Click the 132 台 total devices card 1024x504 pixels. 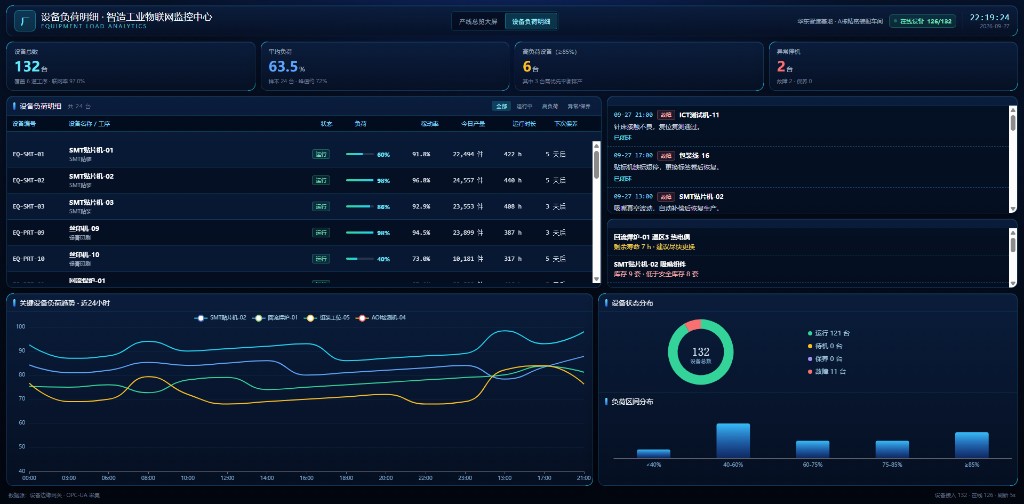[x=131, y=66]
